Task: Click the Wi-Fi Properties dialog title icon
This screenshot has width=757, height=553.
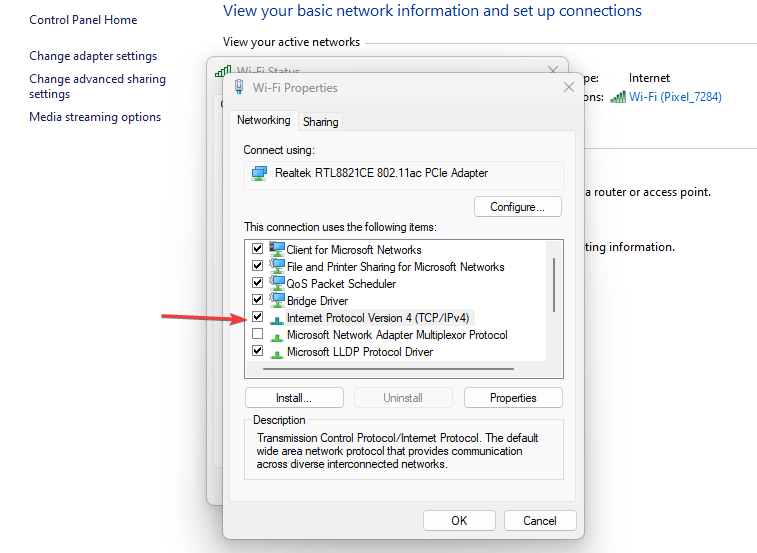Action: point(238,87)
